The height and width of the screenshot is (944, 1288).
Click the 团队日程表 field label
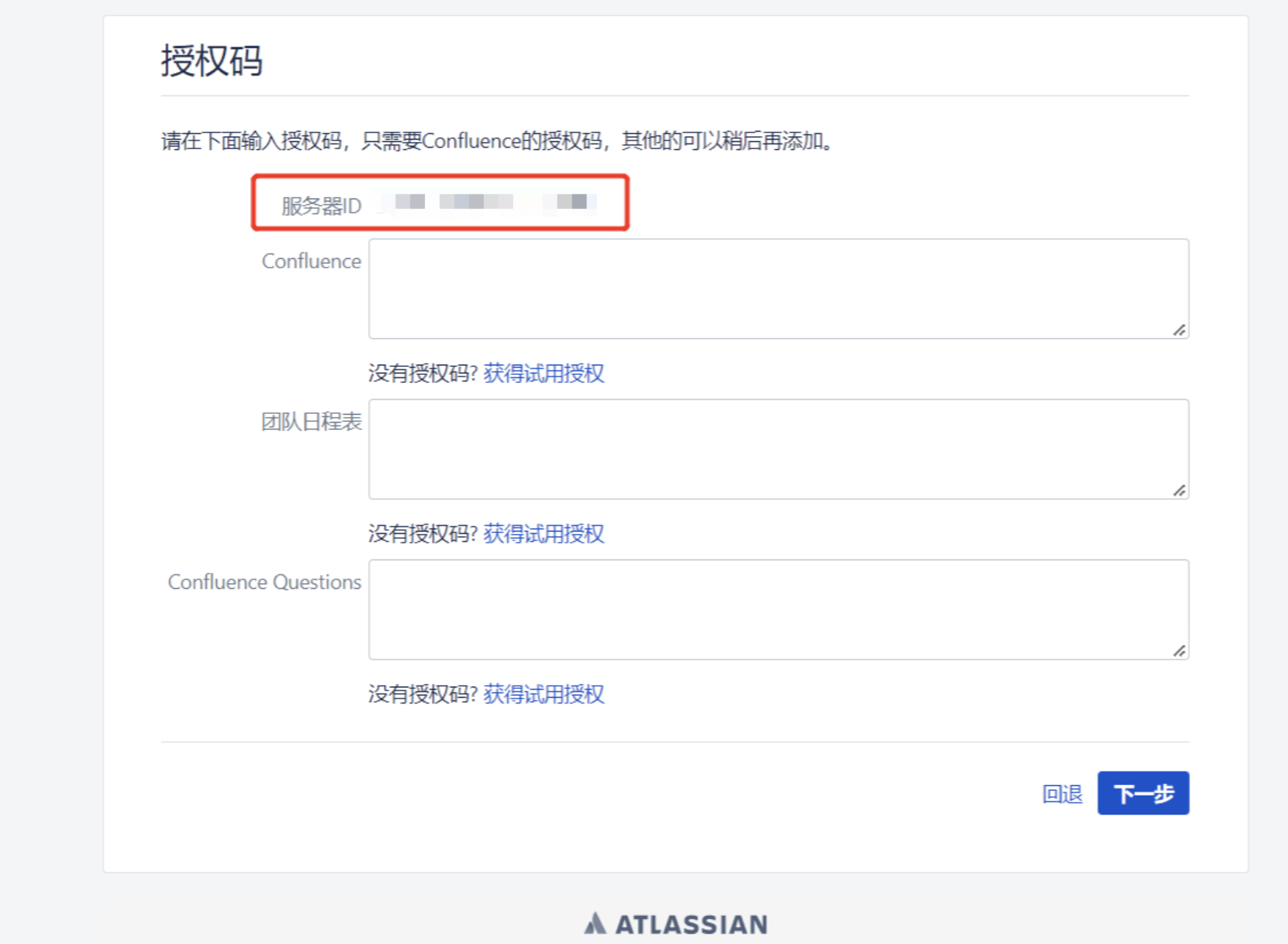pyautogui.click(x=312, y=422)
